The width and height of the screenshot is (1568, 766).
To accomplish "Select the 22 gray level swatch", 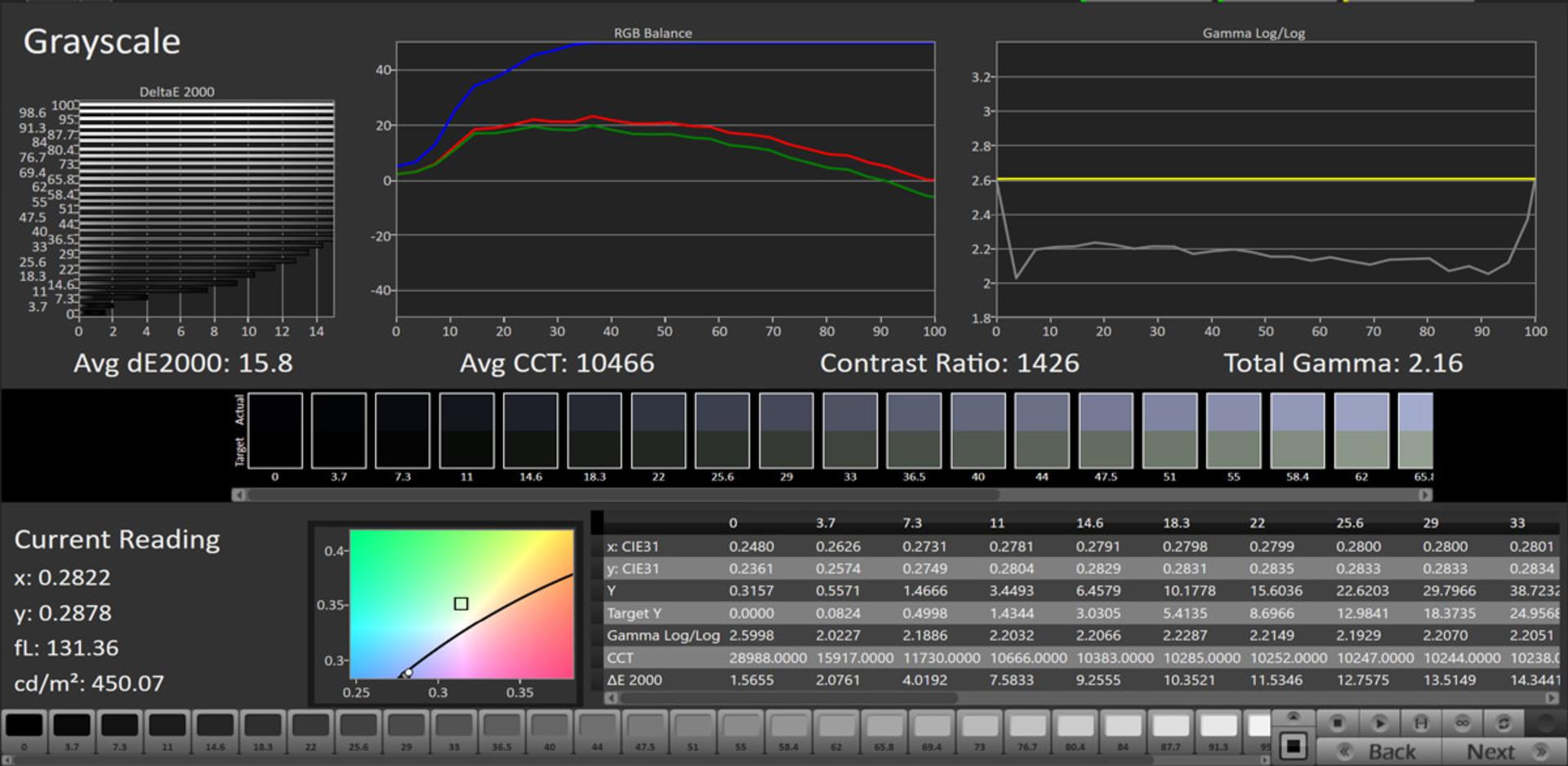I will click(310, 732).
